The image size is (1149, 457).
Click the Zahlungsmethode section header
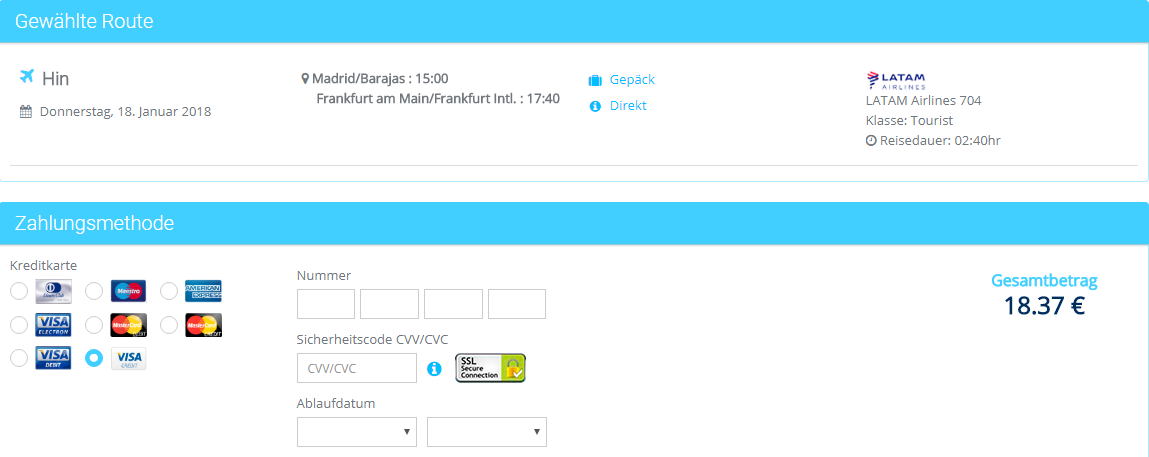point(574,223)
